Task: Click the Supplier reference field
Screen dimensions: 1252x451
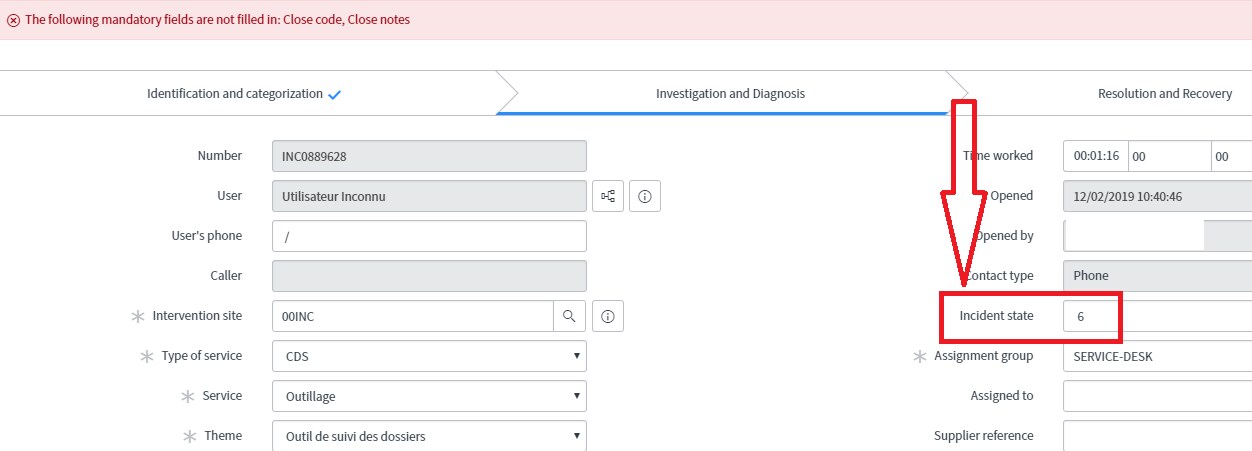Action: (1157, 436)
